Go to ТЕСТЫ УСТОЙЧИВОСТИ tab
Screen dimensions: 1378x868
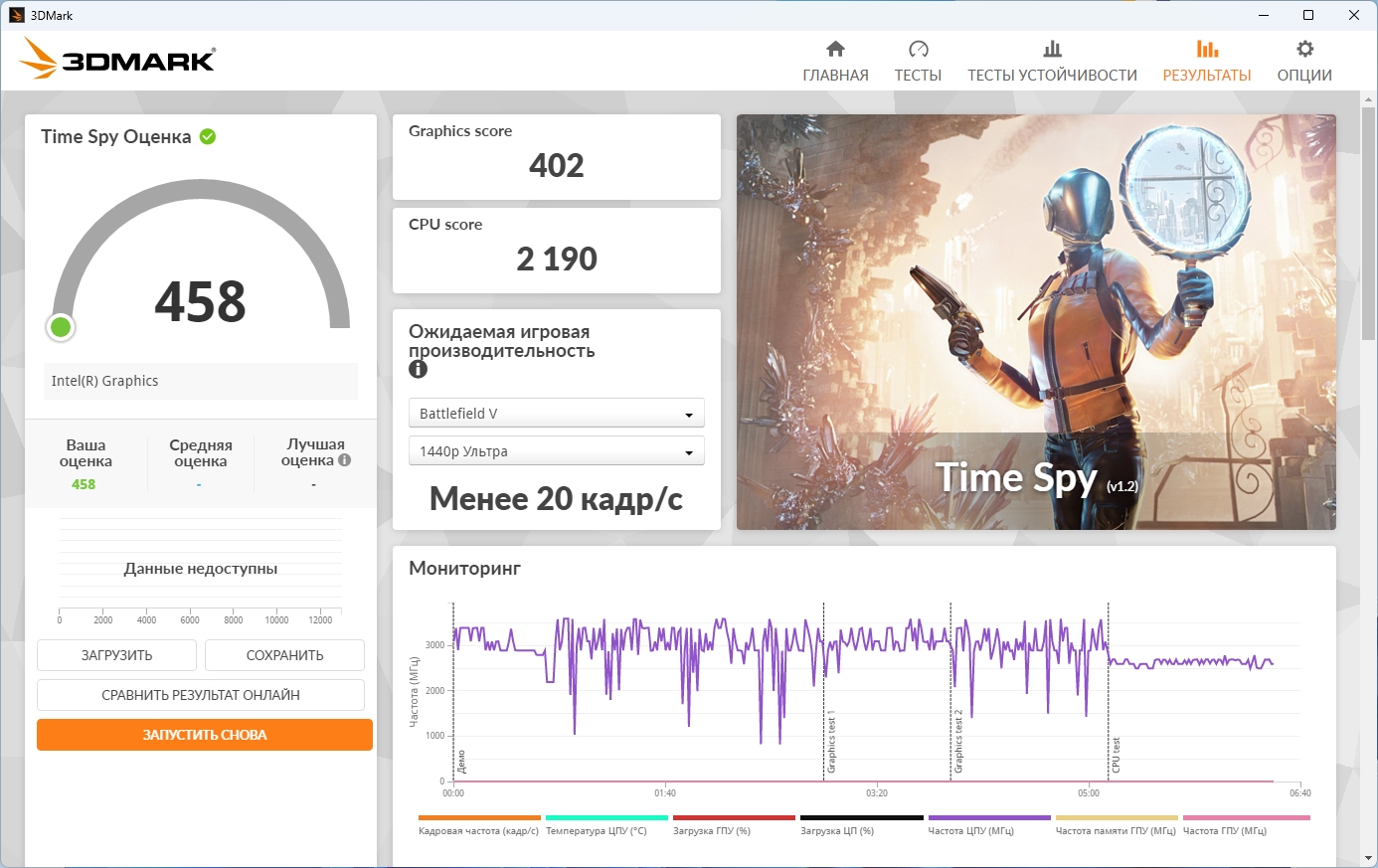click(1052, 75)
